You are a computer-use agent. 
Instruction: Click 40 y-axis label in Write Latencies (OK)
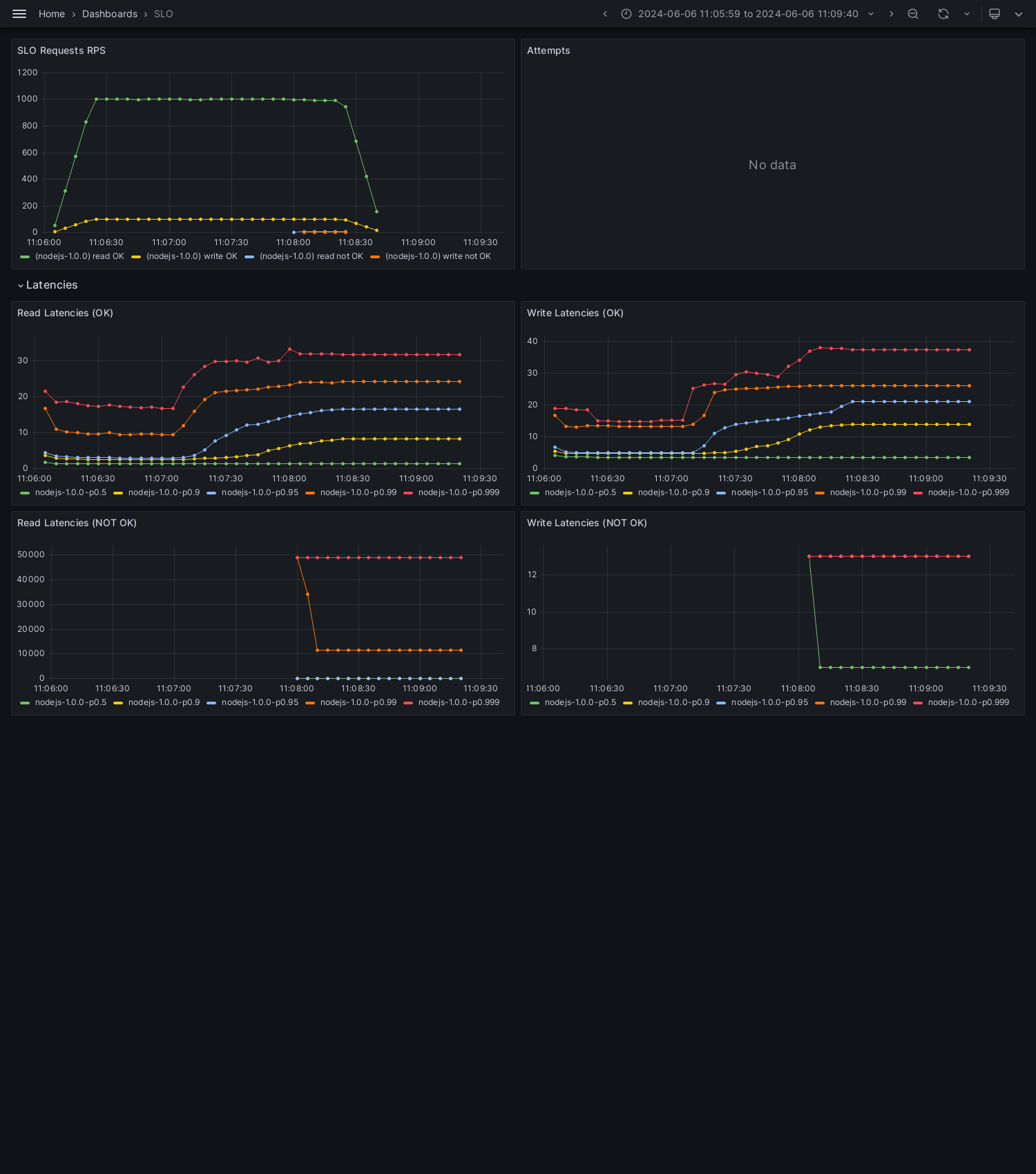[x=533, y=341]
